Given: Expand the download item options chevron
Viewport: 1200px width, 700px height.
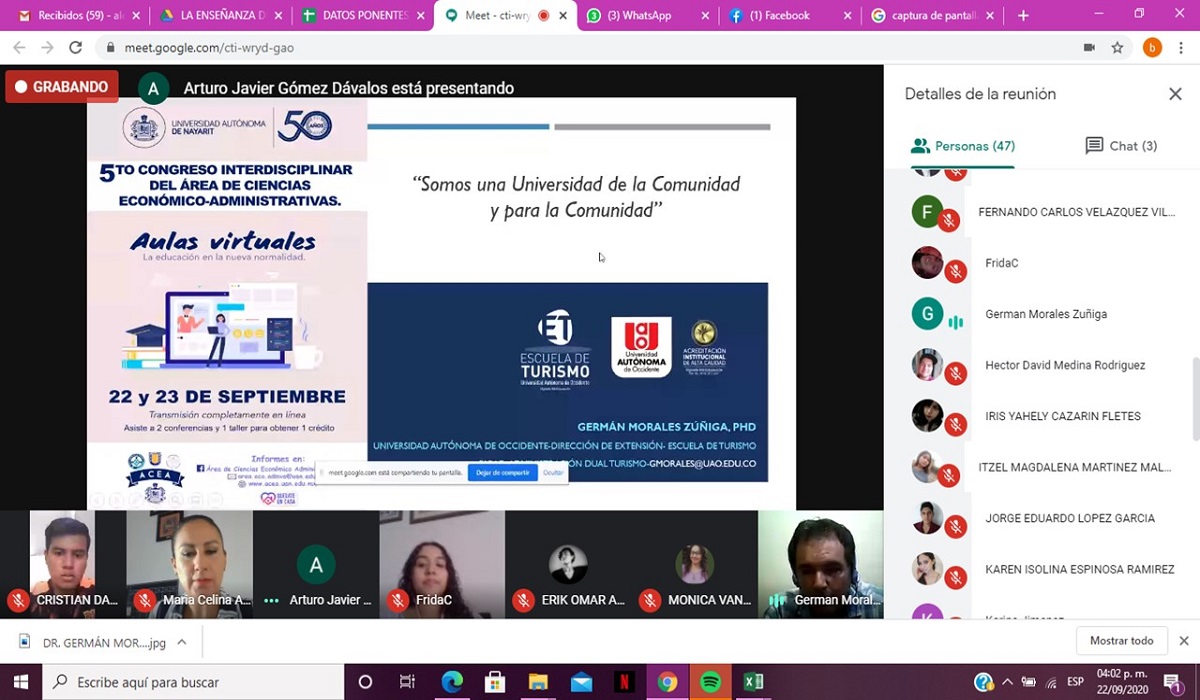Looking at the screenshot, I should coord(181,643).
